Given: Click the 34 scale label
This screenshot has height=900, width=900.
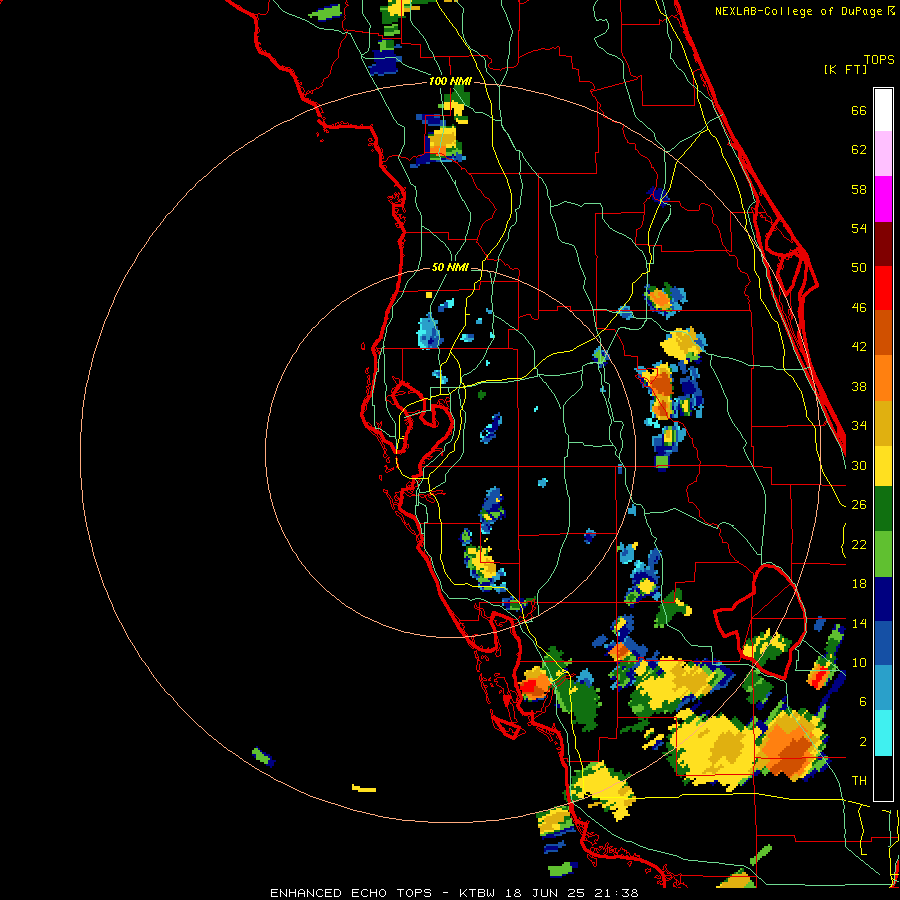Looking at the screenshot, I should 859,426.
